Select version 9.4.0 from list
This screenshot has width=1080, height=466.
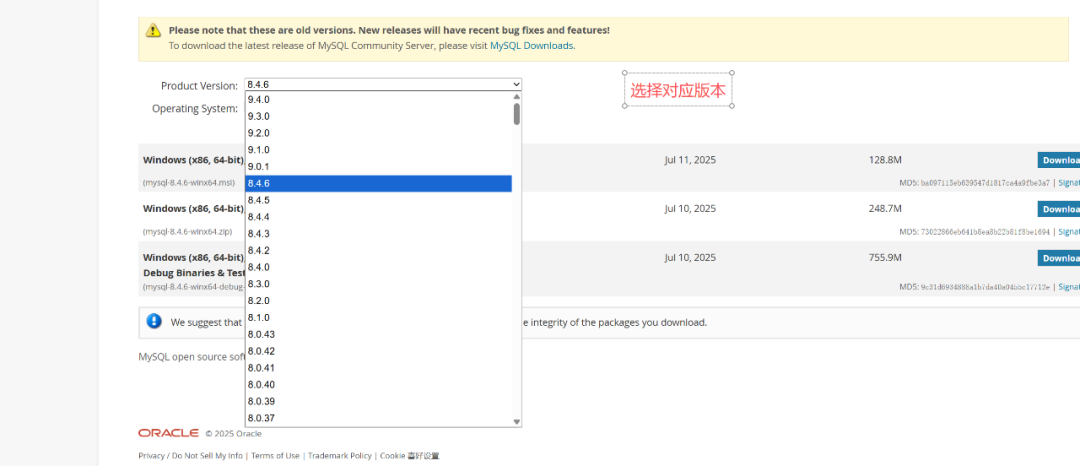(x=378, y=100)
